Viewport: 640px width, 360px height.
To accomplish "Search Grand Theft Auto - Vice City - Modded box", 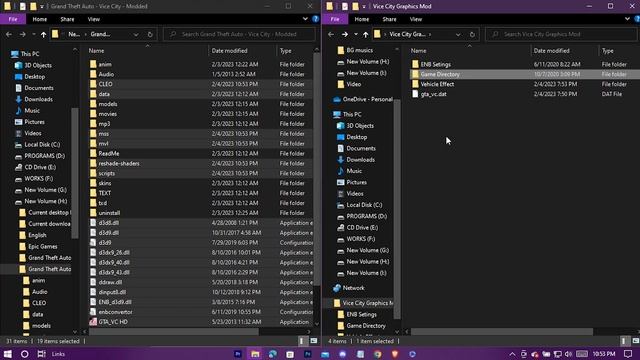I will point(239,34).
